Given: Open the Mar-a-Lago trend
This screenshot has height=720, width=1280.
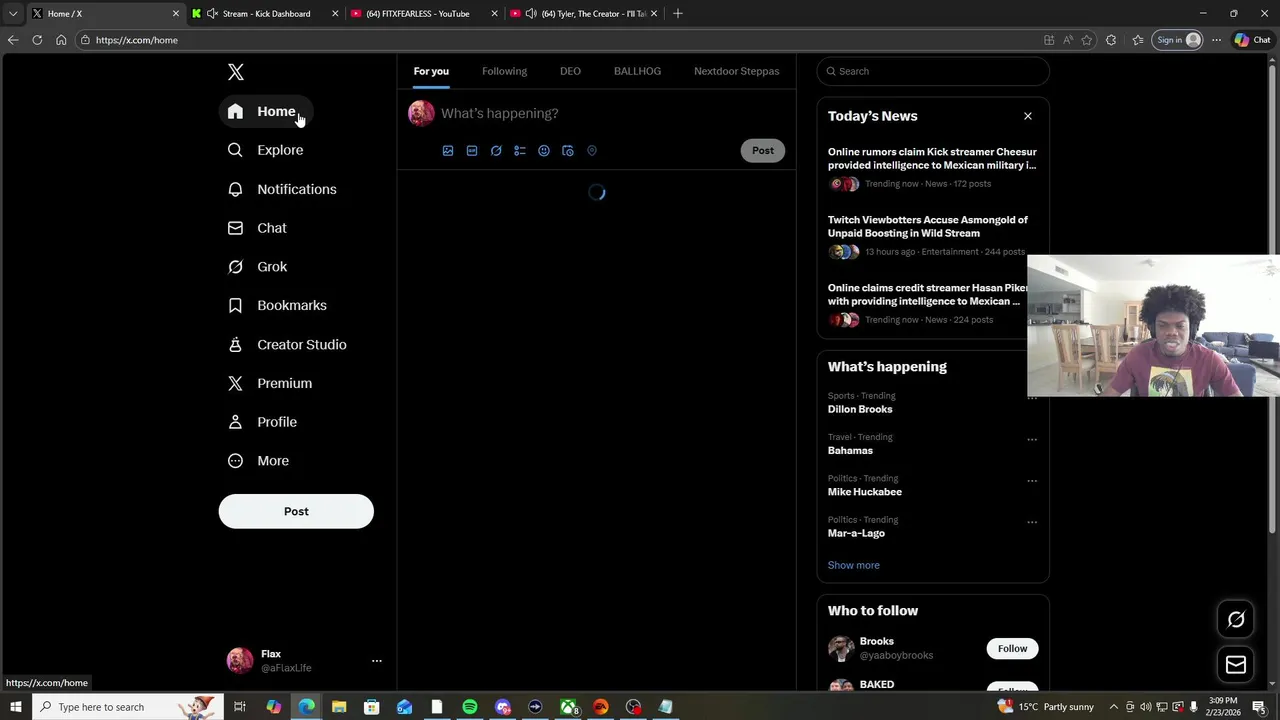Looking at the screenshot, I should pos(856,533).
